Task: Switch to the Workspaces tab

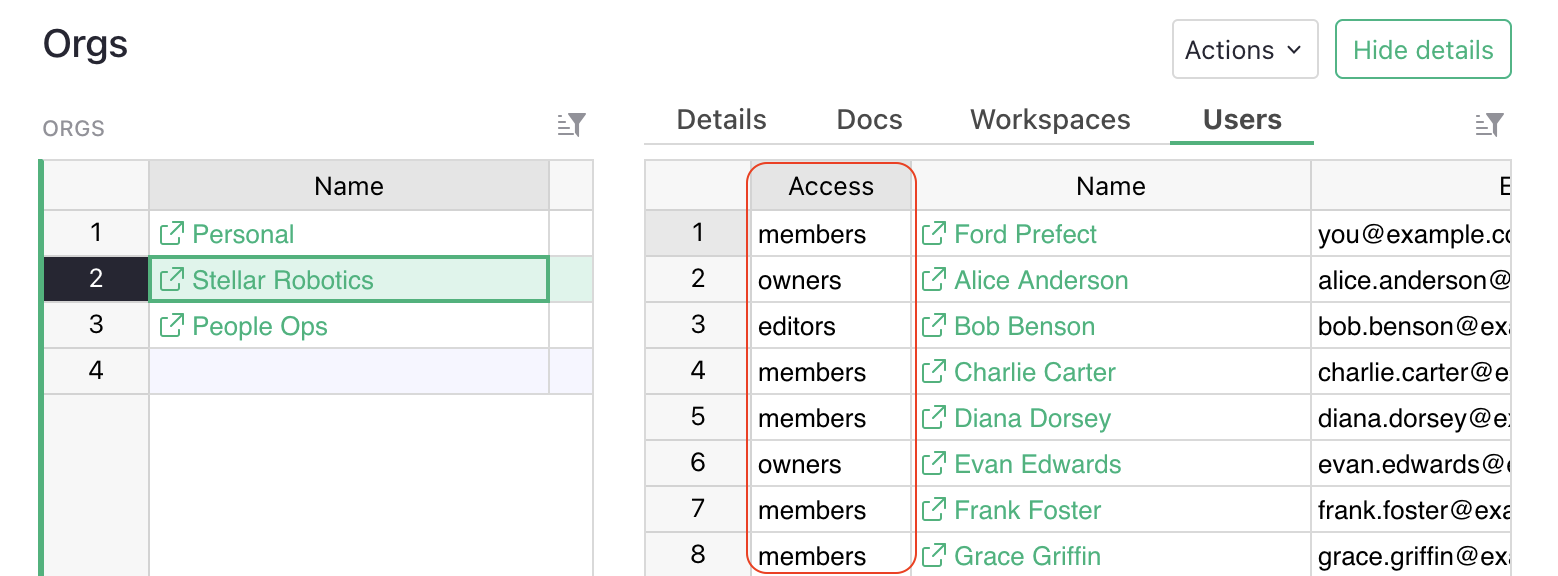Action: click(x=1049, y=119)
